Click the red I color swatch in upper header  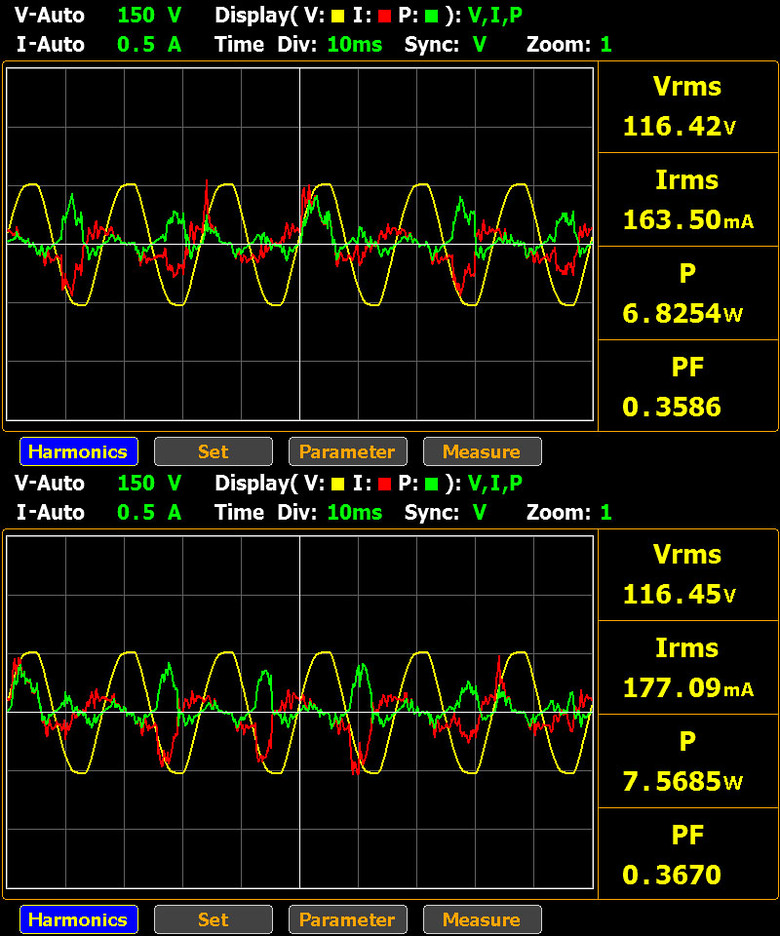(384, 16)
